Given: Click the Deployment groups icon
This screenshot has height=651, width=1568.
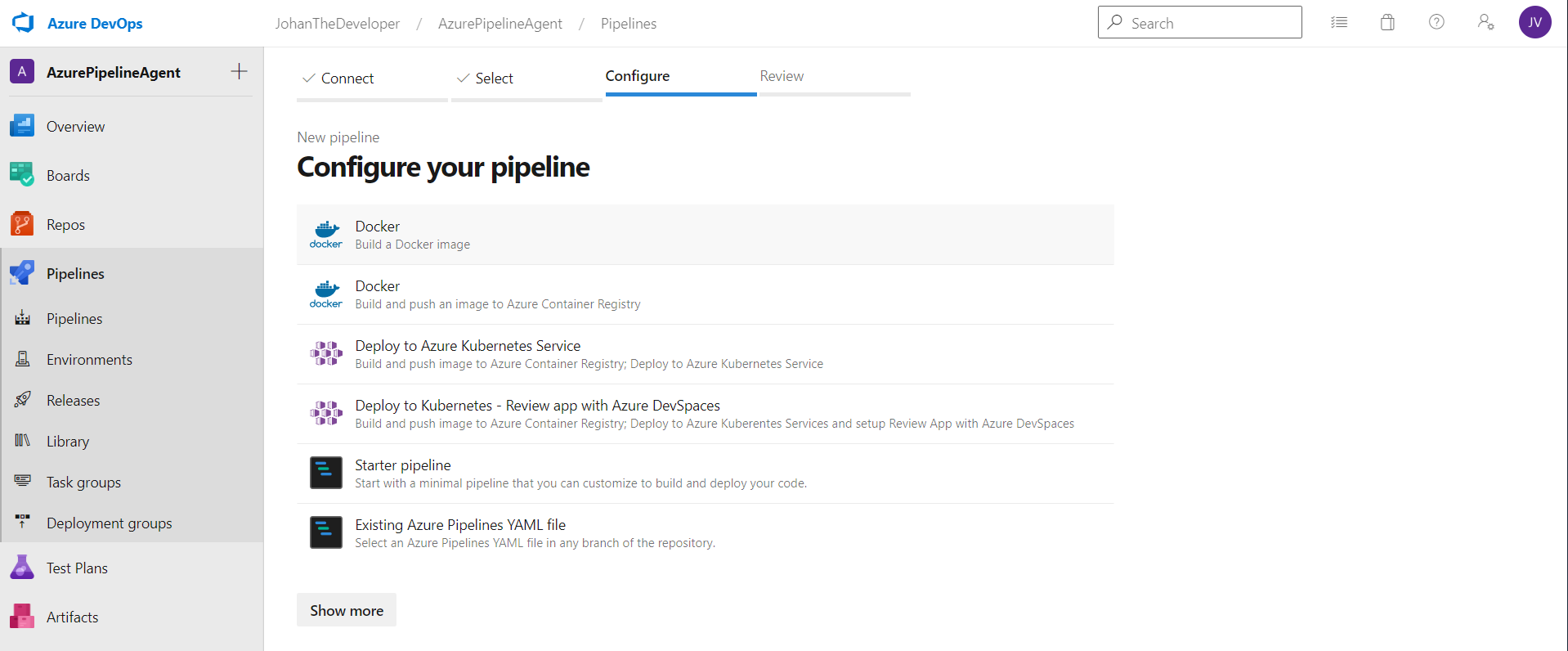Looking at the screenshot, I should click(23, 523).
